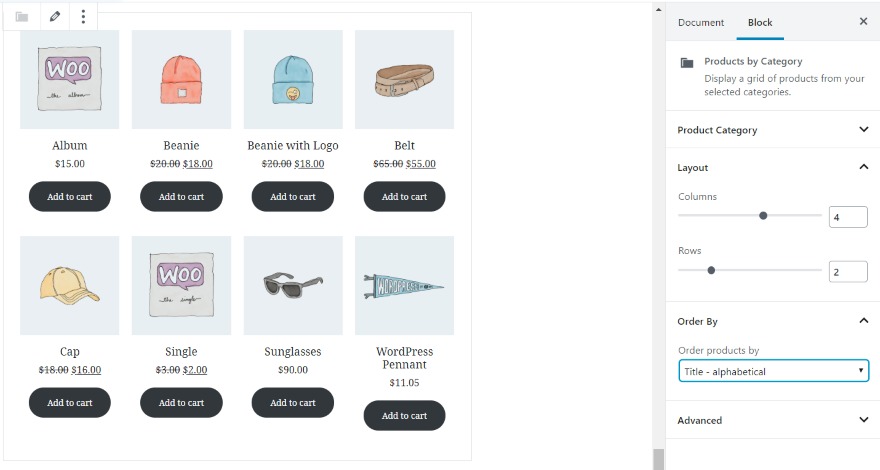The width and height of the screenshot is (880, 470).
Task: Collapse the Order By panel
Action: pos(772,321)
